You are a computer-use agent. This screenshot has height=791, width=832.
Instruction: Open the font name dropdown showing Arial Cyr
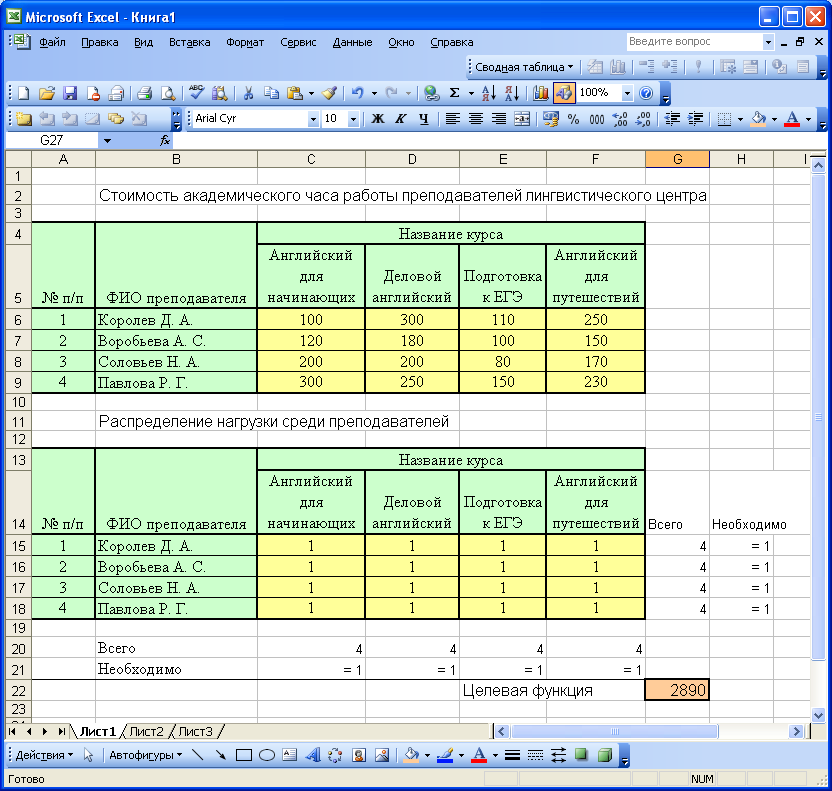point(313,119)
